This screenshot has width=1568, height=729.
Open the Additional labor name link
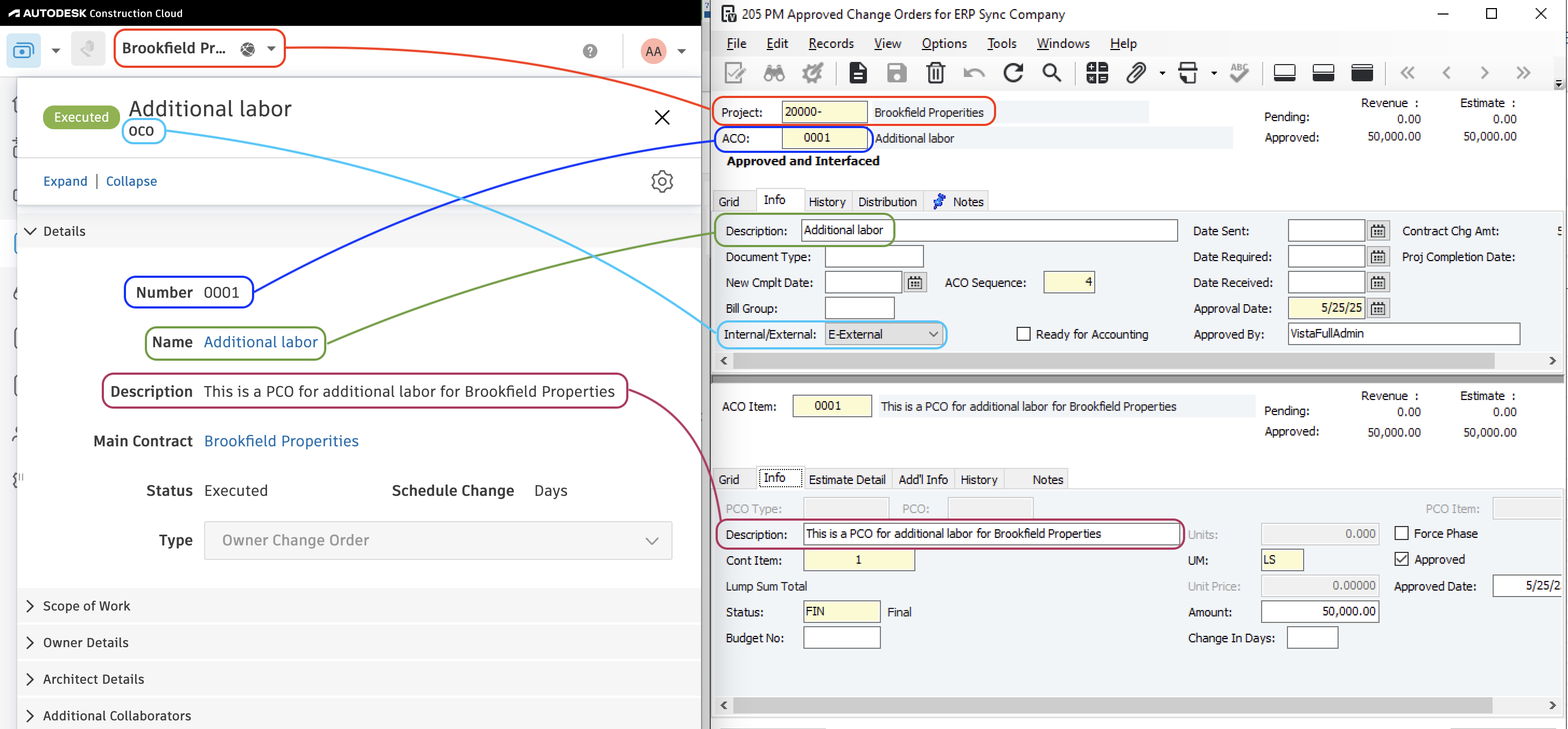(x=261, y=342)
